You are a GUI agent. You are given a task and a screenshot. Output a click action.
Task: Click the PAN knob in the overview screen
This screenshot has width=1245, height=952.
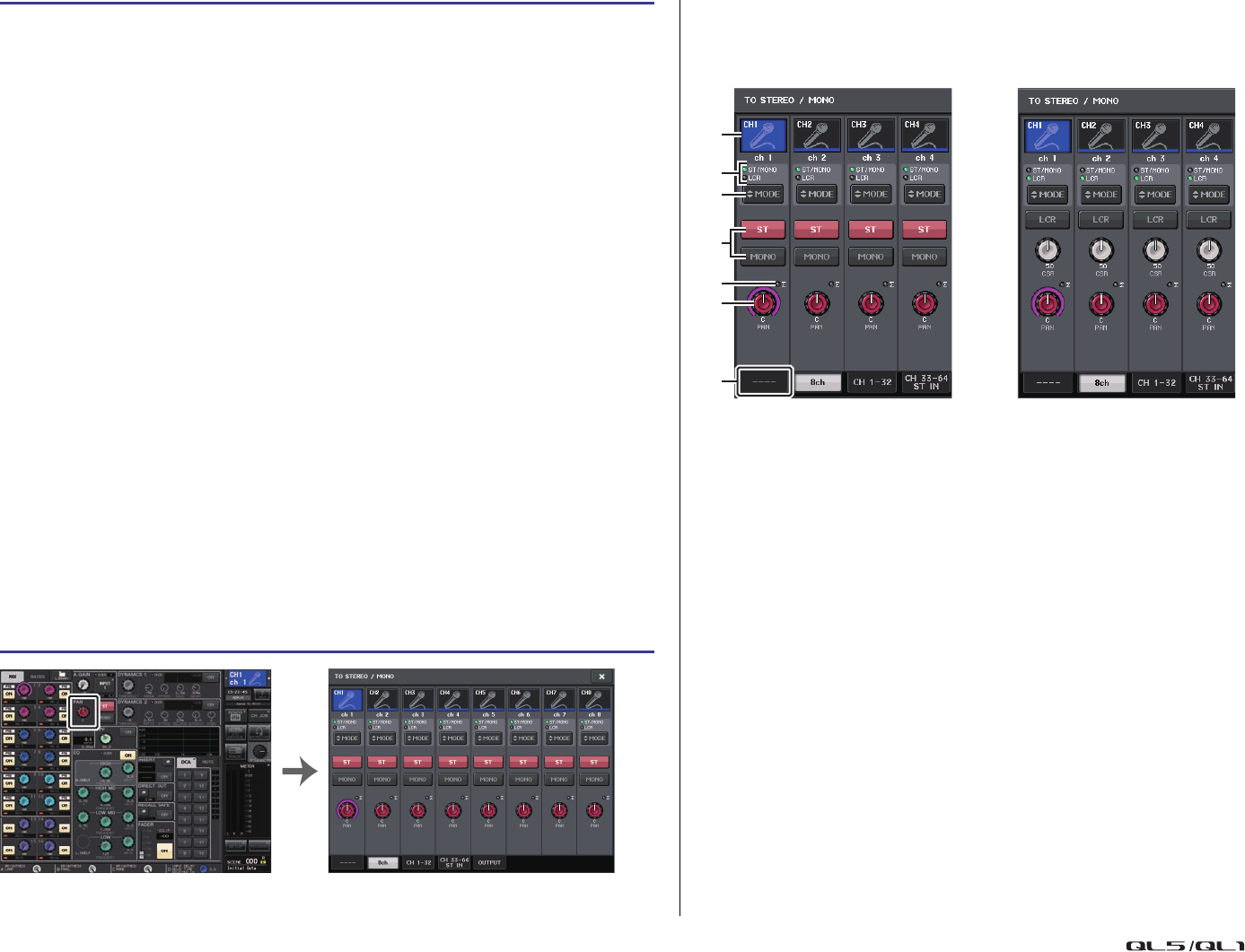tap(83, 712)
